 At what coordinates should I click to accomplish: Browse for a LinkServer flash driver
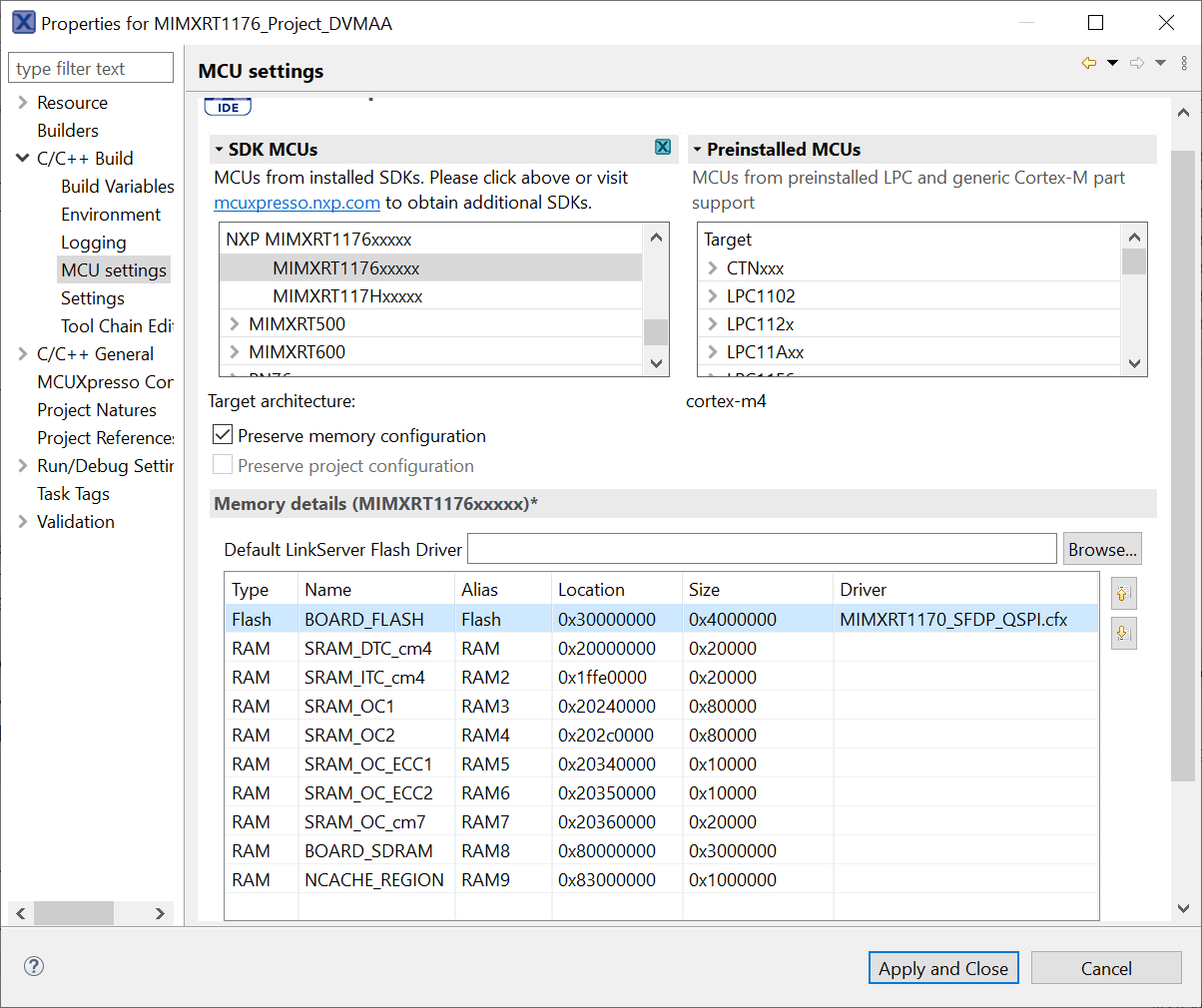[1102, 549]
